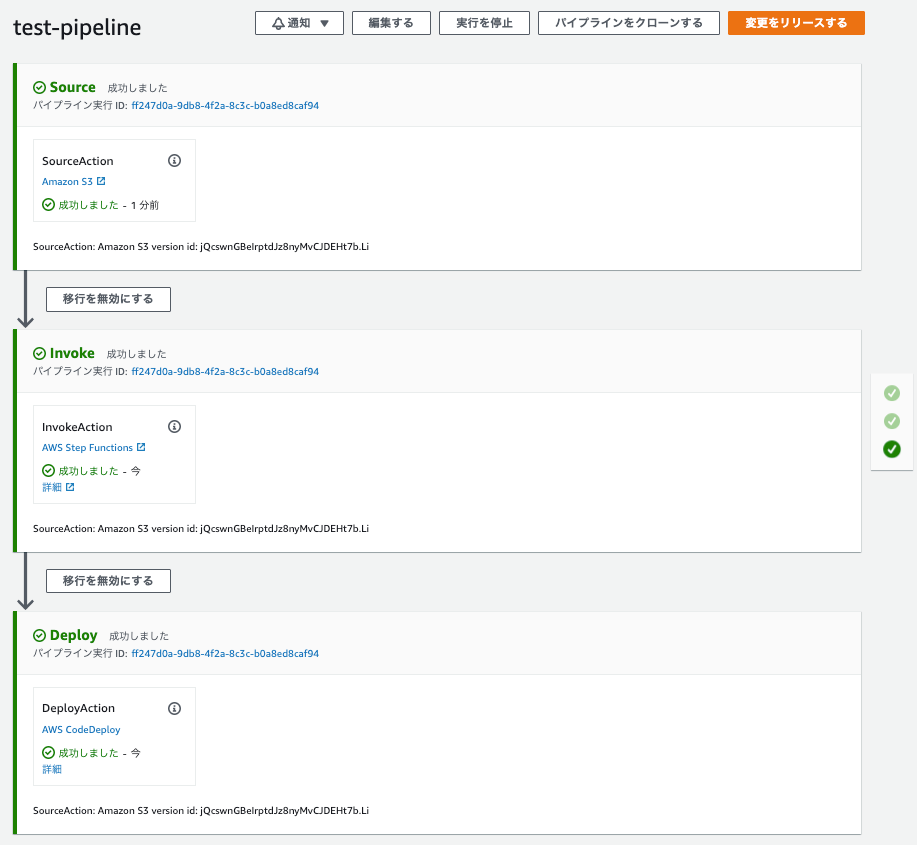Image resolution: width=917 pixels, height=845 pixels.
Task: Click the 編集する button to edit the pipeline
Action: pos(390,22)
